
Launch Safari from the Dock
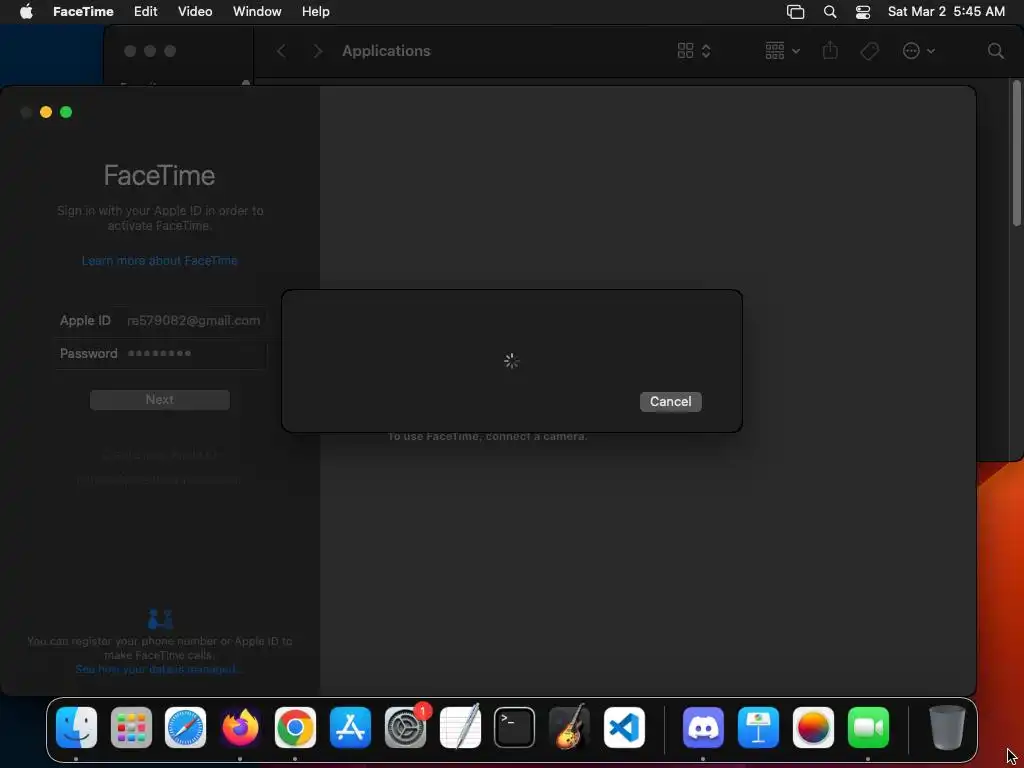[185, 728]
